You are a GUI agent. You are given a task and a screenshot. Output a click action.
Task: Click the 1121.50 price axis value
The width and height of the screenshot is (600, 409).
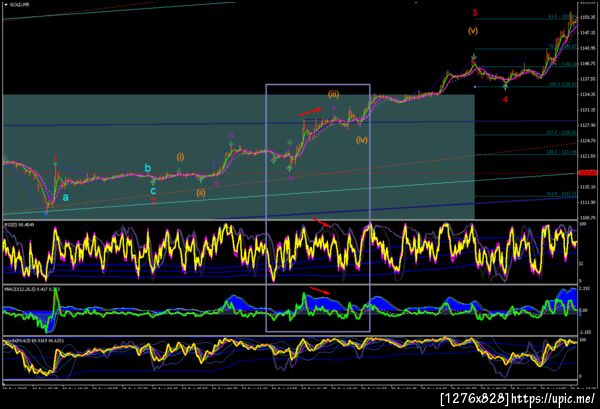587,156
